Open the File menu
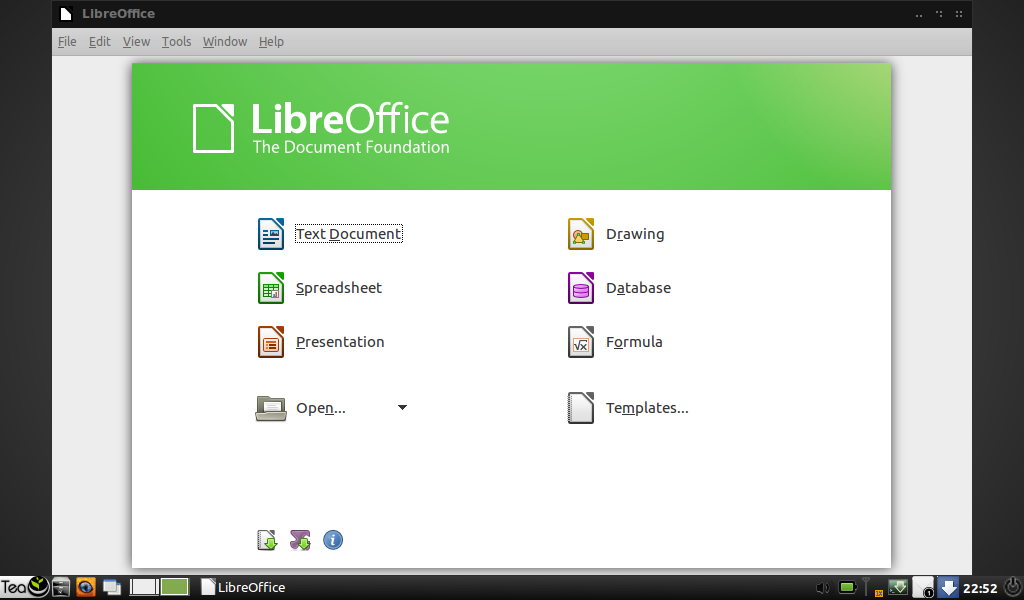Viewport: 1024px width, 600px height. 67,42
